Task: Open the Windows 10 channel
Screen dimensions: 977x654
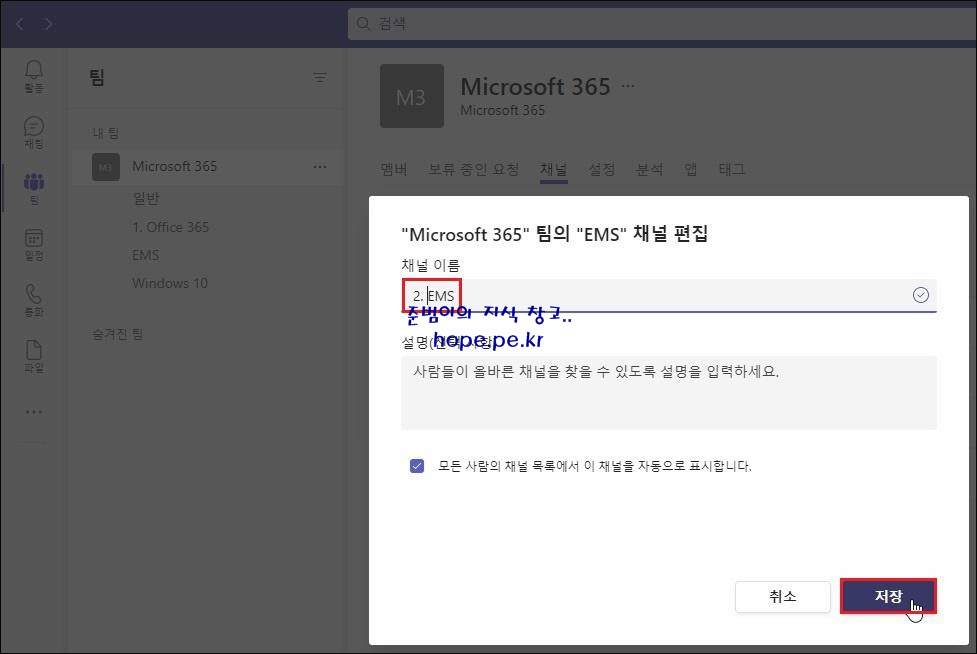Action: point(169,283)
